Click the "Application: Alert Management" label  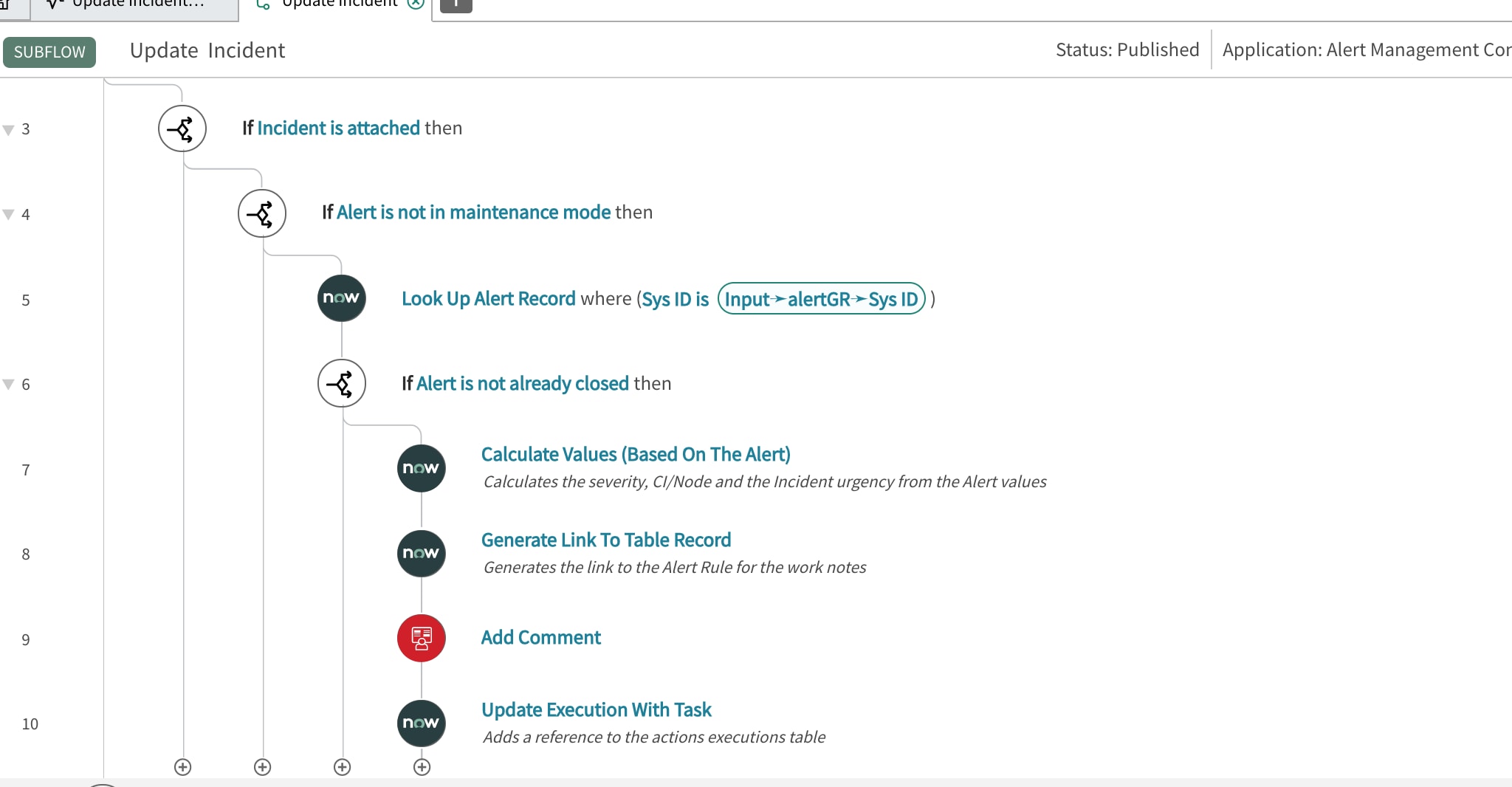click(x=1367, y=50)
